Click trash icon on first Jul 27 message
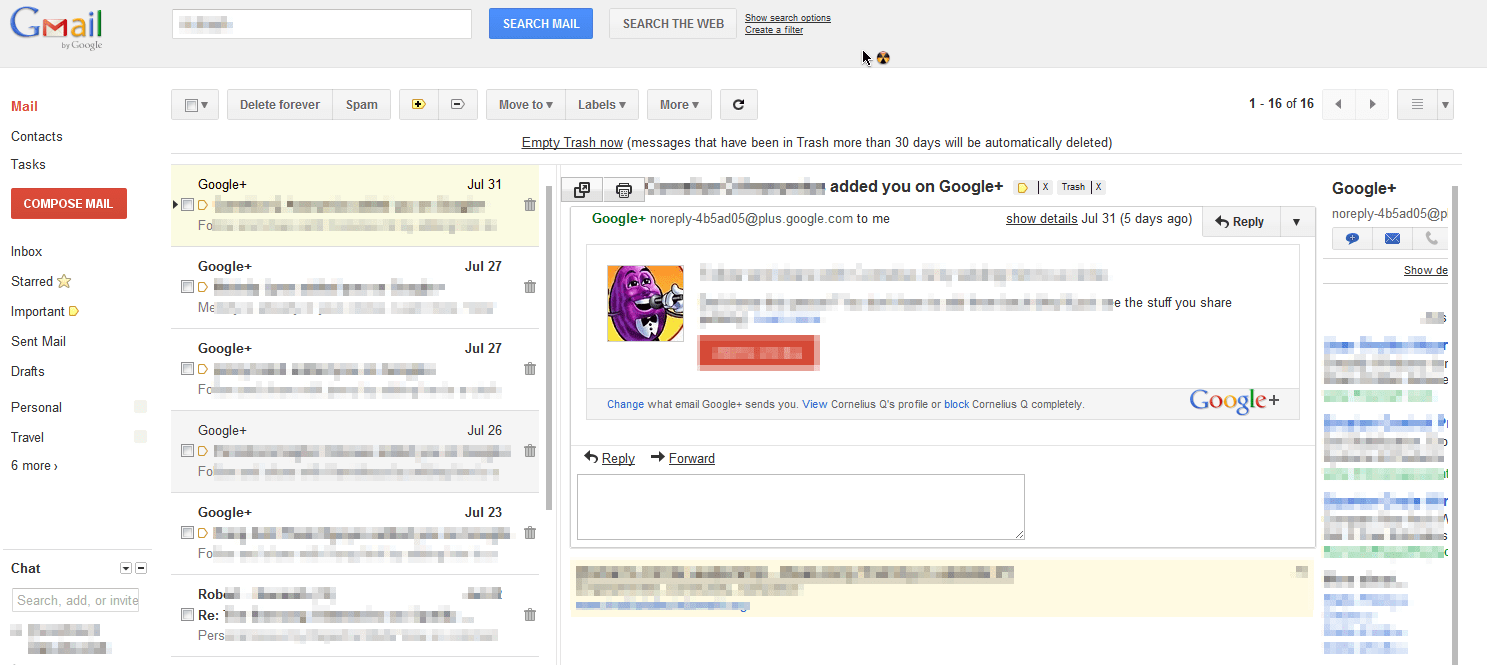 coord(530,287)
